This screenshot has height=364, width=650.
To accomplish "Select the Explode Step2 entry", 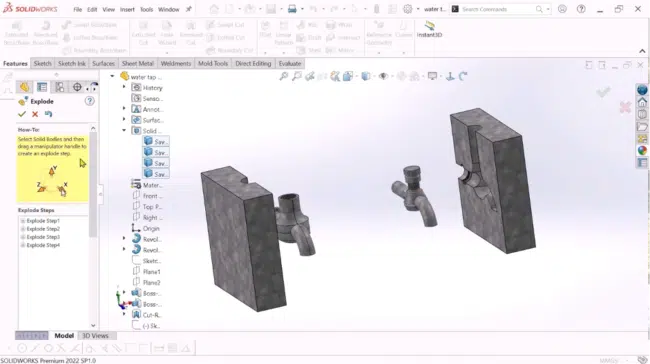I will point(43,229).
